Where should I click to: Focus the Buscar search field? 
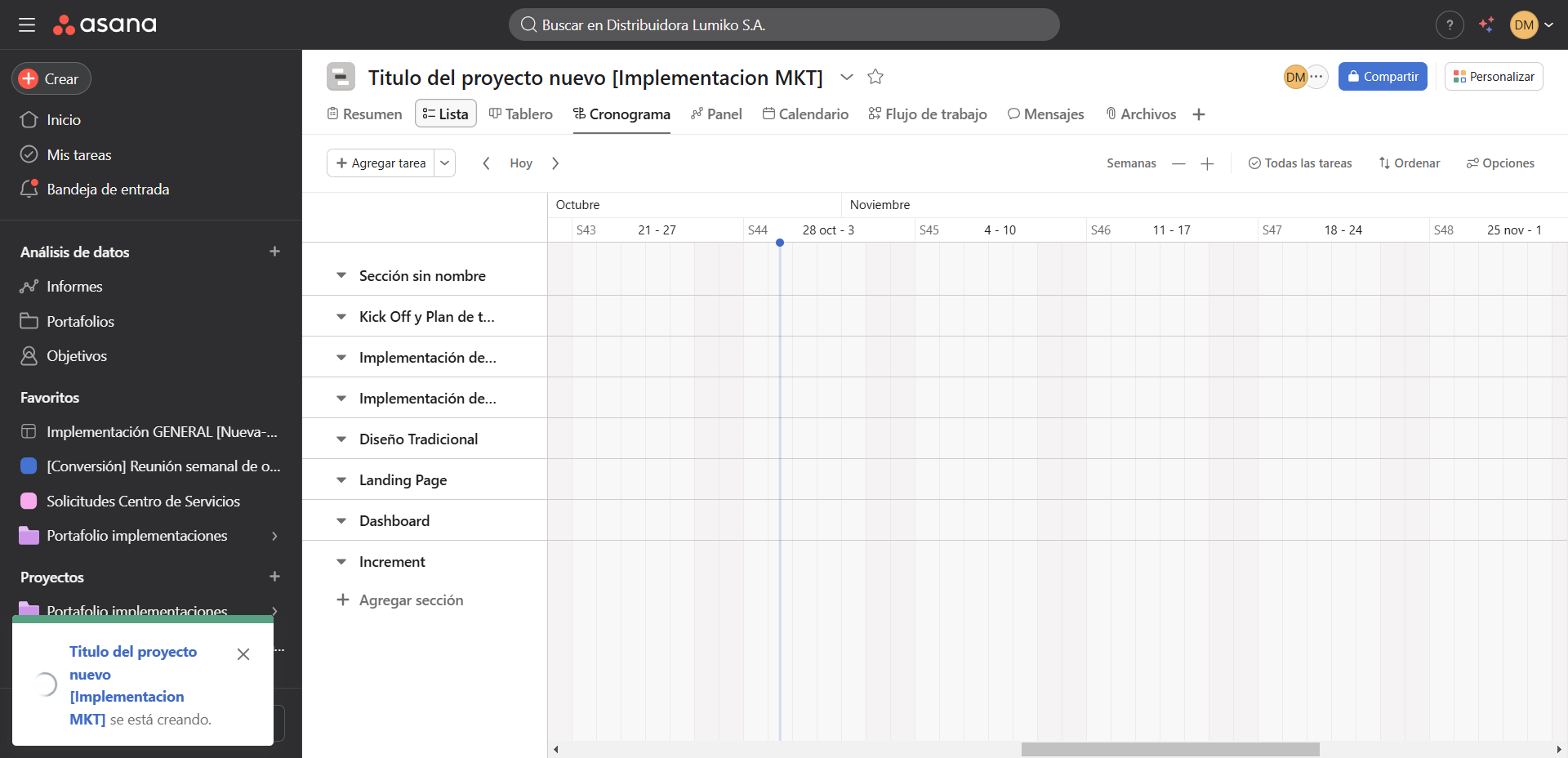[x=784, y=25]
